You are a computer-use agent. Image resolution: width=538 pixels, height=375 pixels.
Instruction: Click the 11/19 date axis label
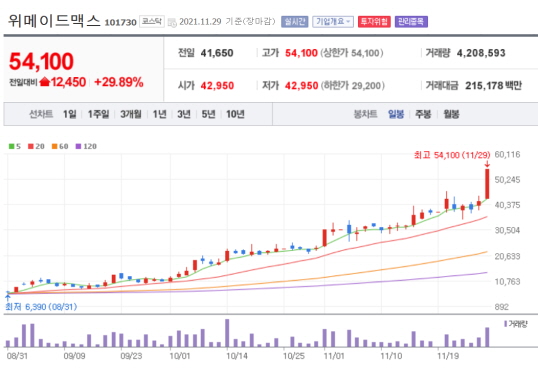[448, 356]
